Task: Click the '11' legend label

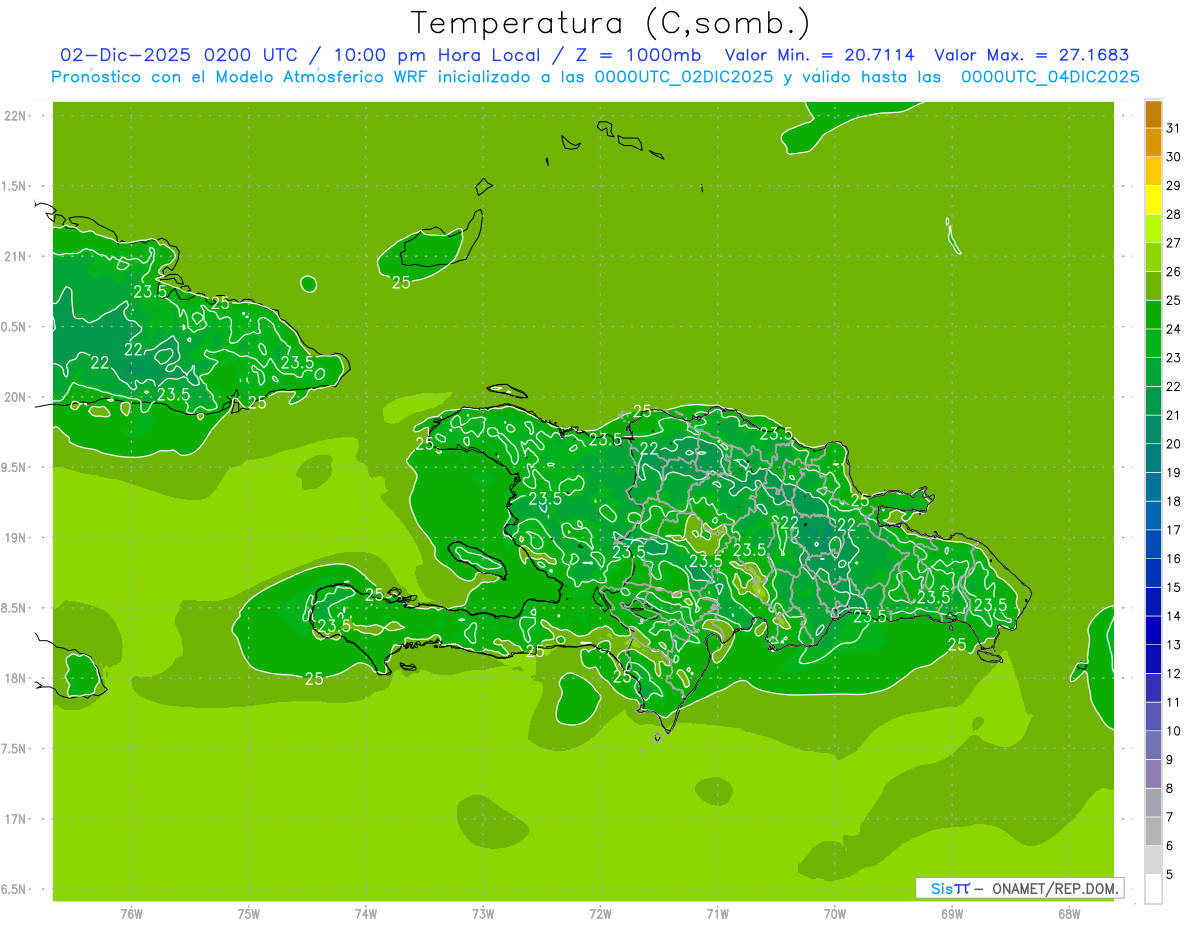Action: click(1173, 702)
